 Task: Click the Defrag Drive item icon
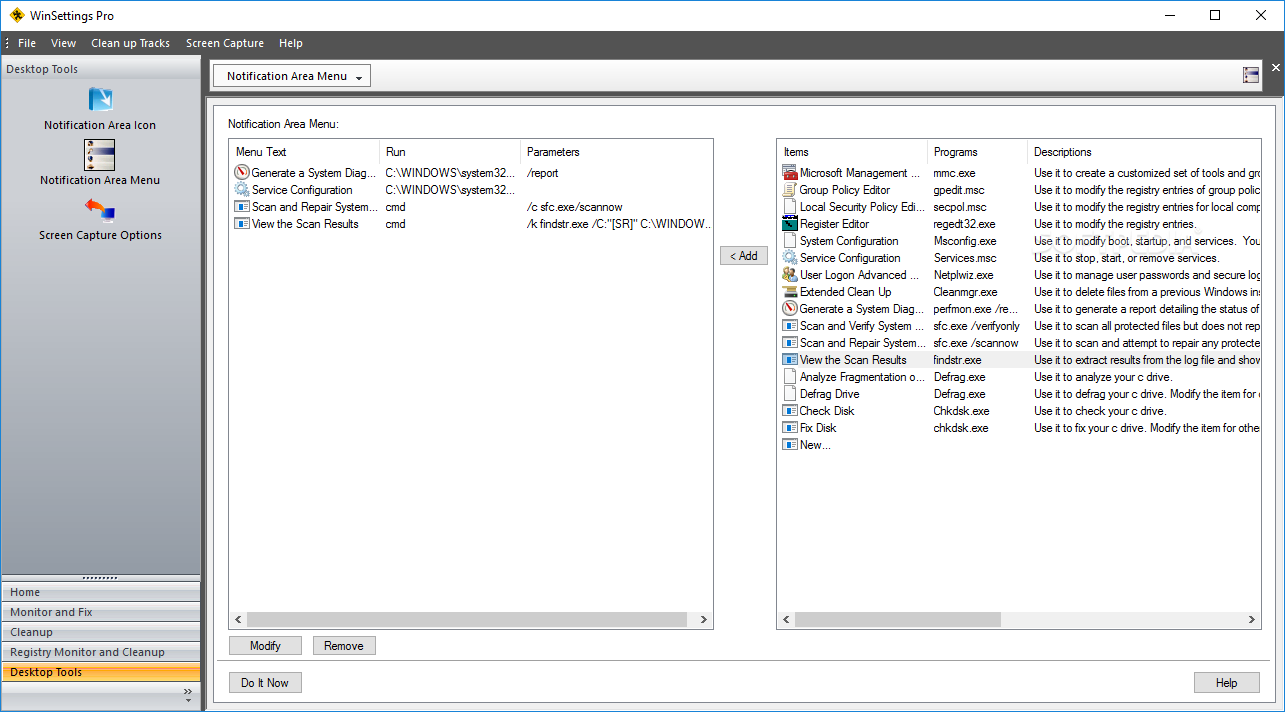790,394
